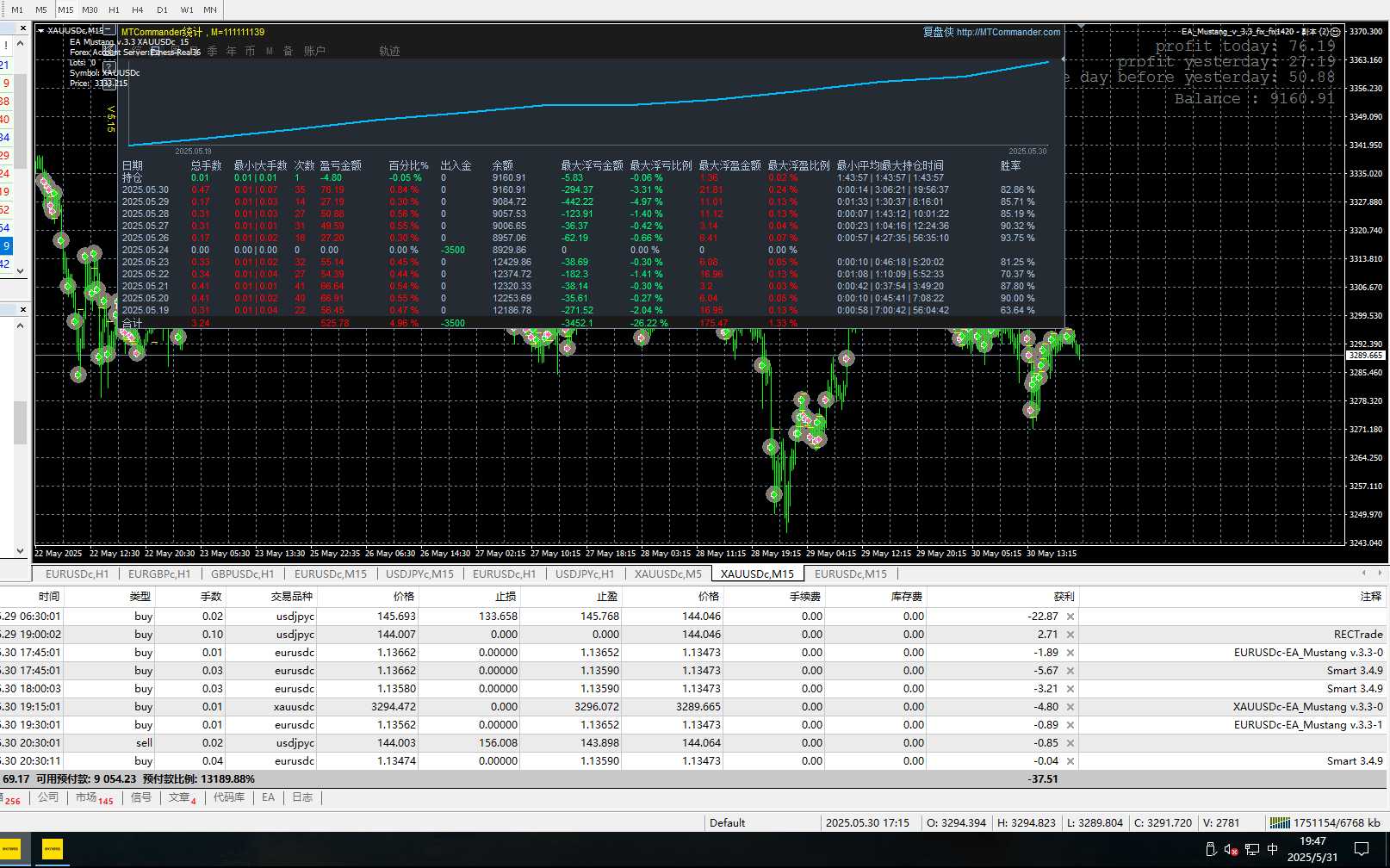Click the upper left panel scroll-down arrow
The image size is (1390, 868).
point(20,271)
